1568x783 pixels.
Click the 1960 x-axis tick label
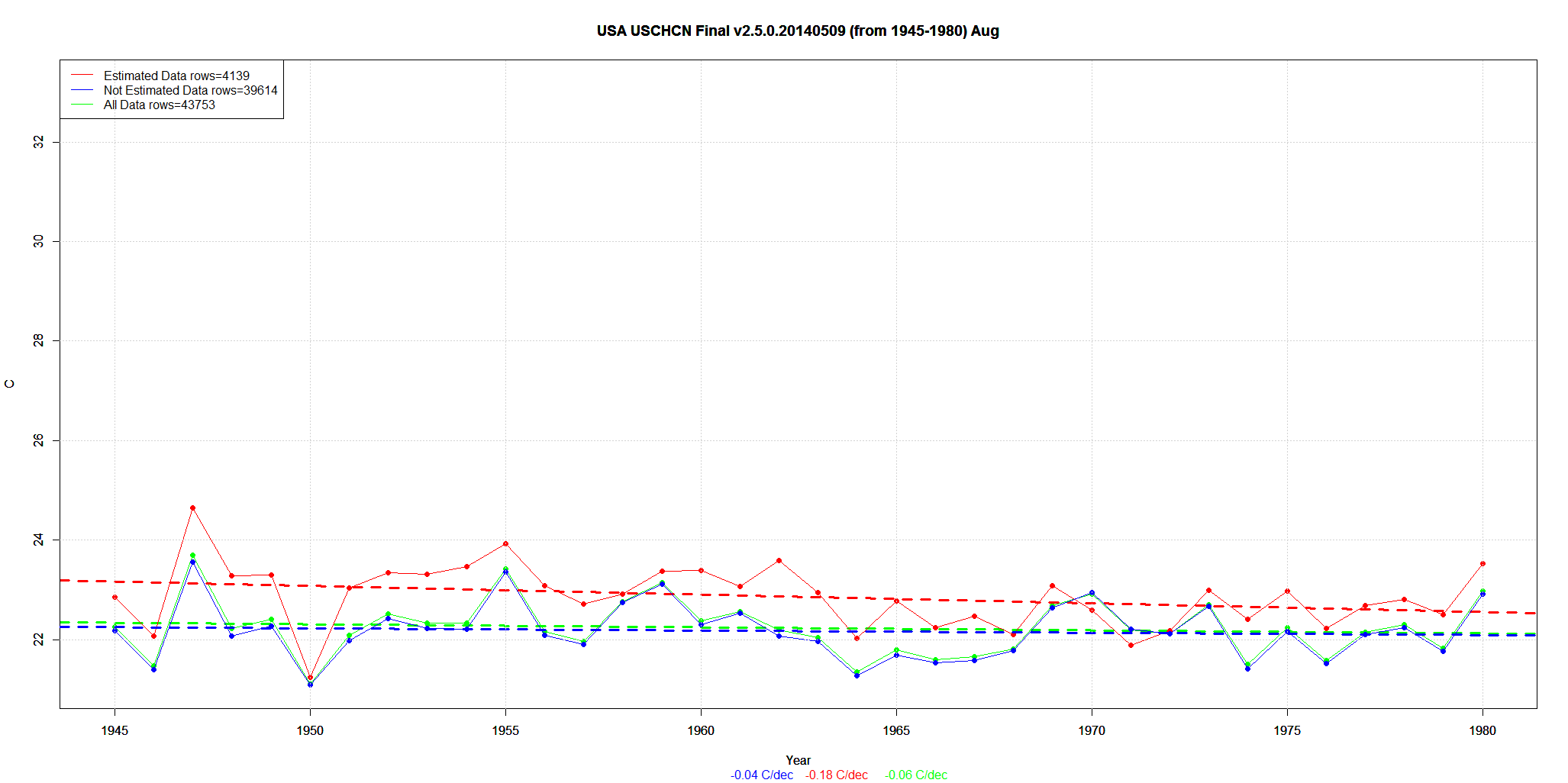701,730
